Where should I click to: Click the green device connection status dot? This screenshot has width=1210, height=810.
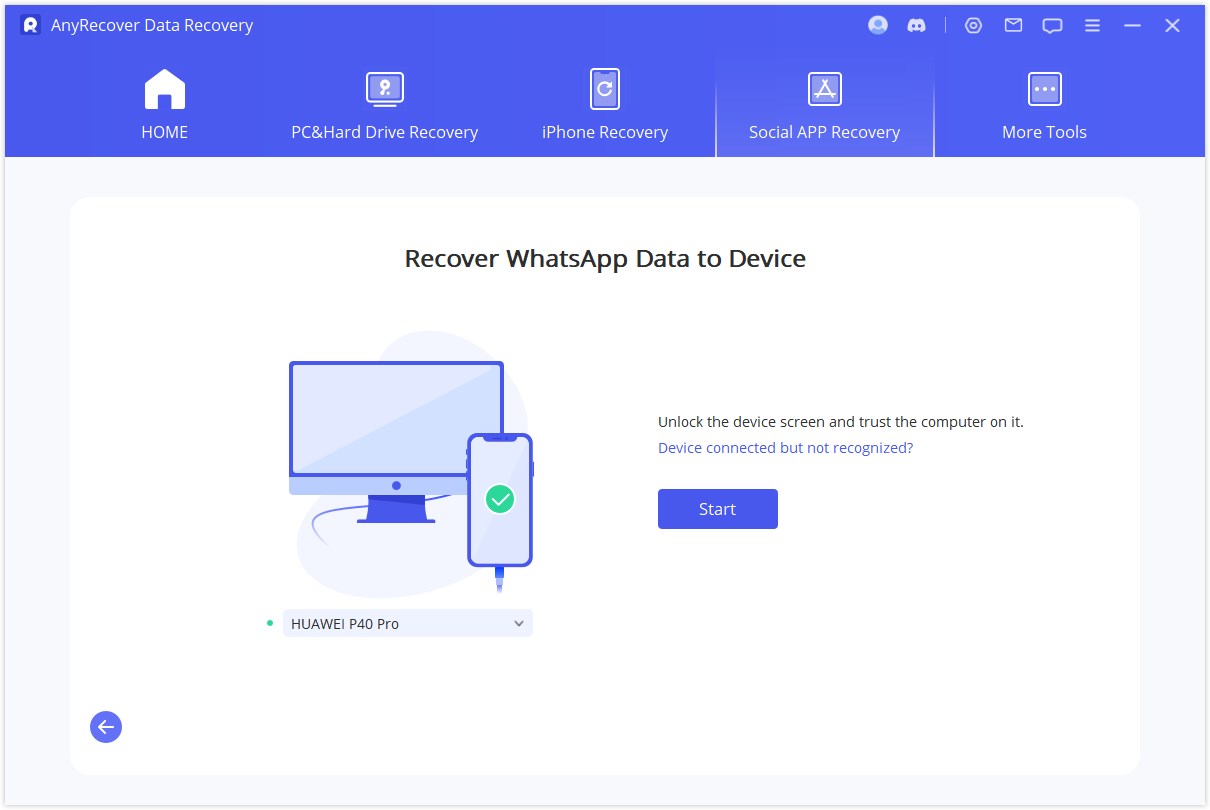268,623
